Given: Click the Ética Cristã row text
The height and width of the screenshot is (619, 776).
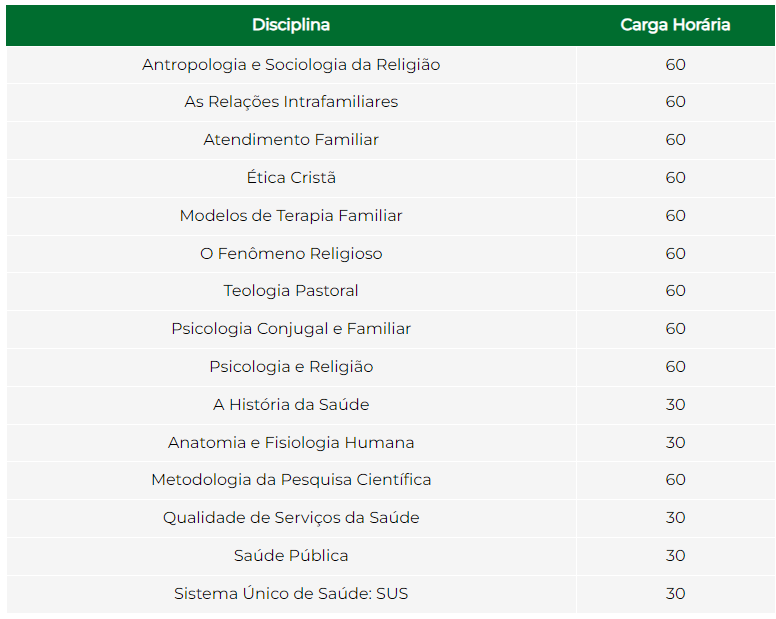Looking at the screenshot, I should click(291, 178).
